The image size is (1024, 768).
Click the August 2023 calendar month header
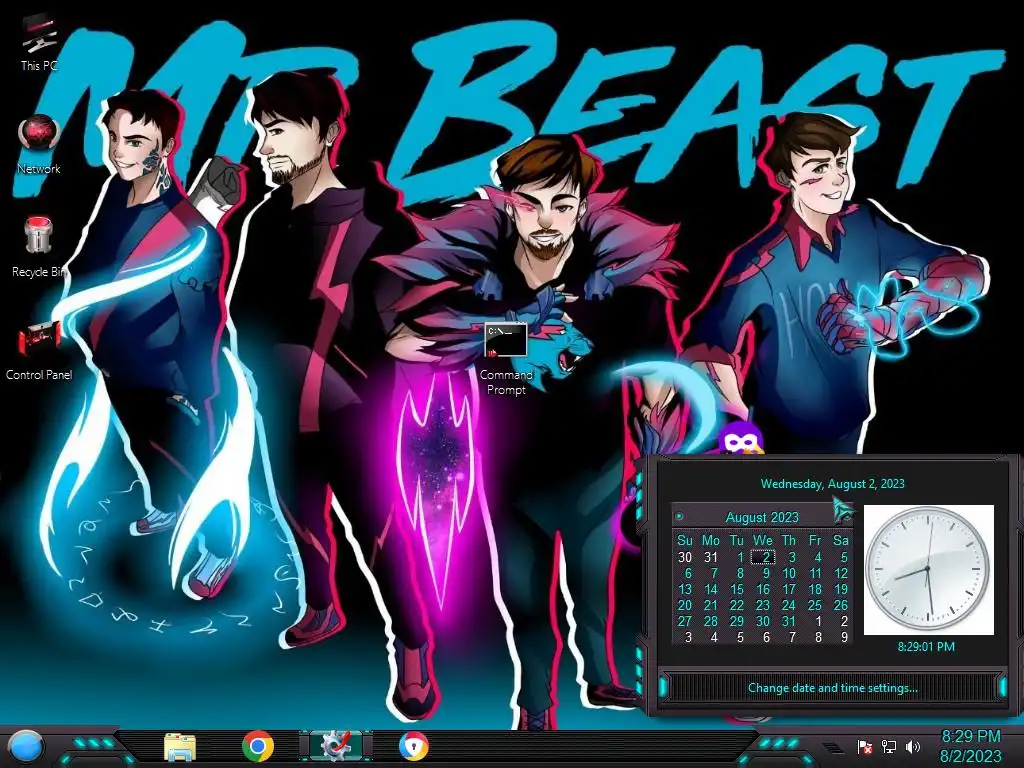pos(762,517)
